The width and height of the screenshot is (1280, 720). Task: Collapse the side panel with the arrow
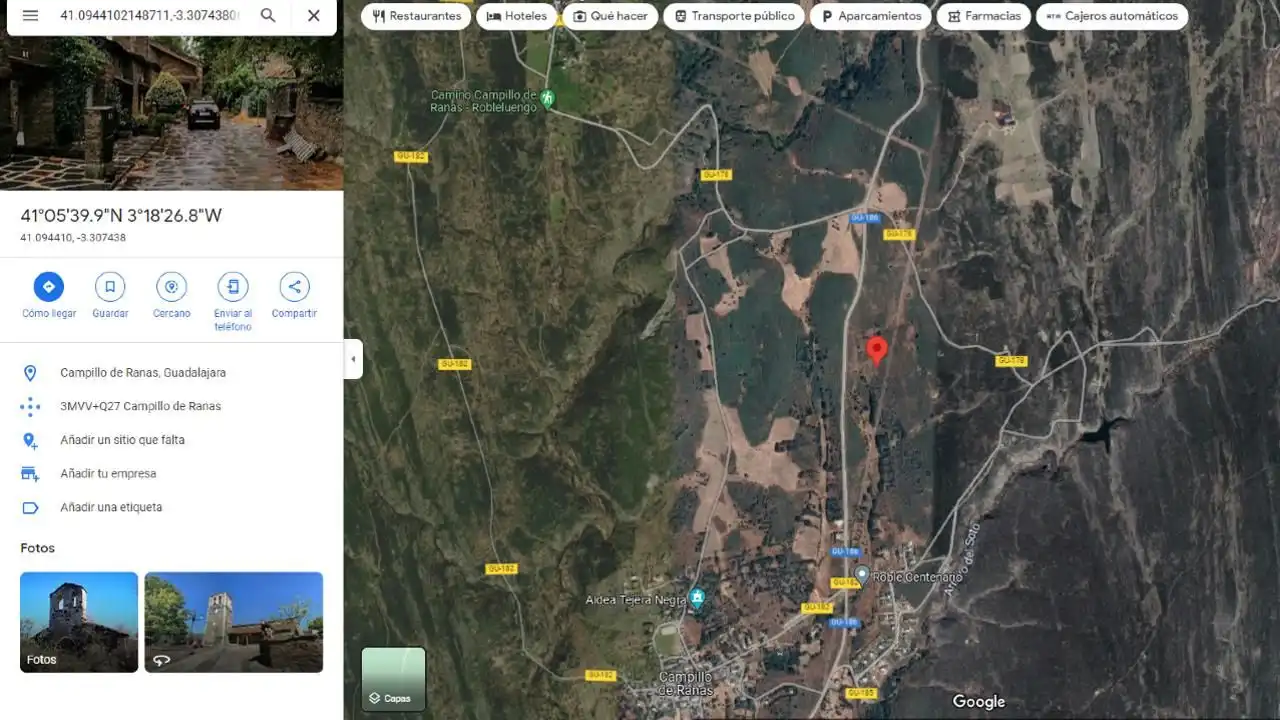click(x=353, y=359)
